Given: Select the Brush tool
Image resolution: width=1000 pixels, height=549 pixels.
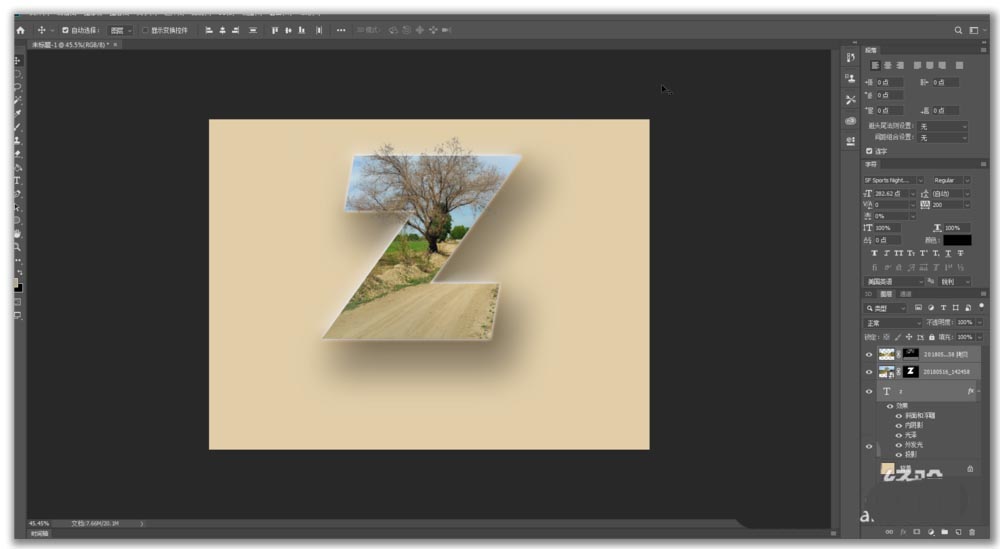Looking at the screenshot, I should pyautogui.click(x=18, y=127).
